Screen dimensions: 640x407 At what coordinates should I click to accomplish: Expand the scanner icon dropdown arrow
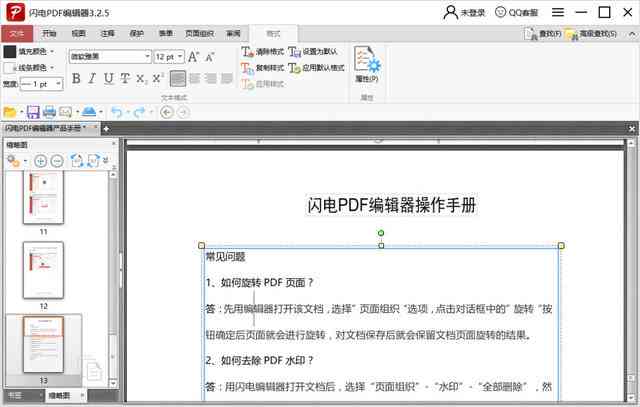click(x=101, y=112)
